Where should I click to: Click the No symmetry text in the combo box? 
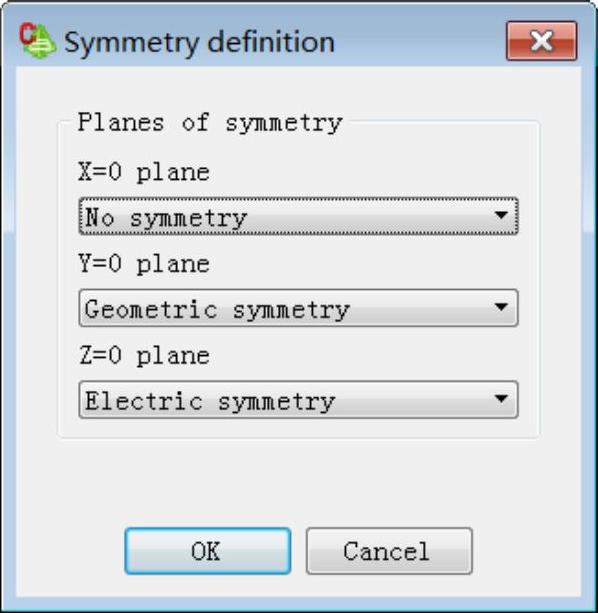pos(166,218)
